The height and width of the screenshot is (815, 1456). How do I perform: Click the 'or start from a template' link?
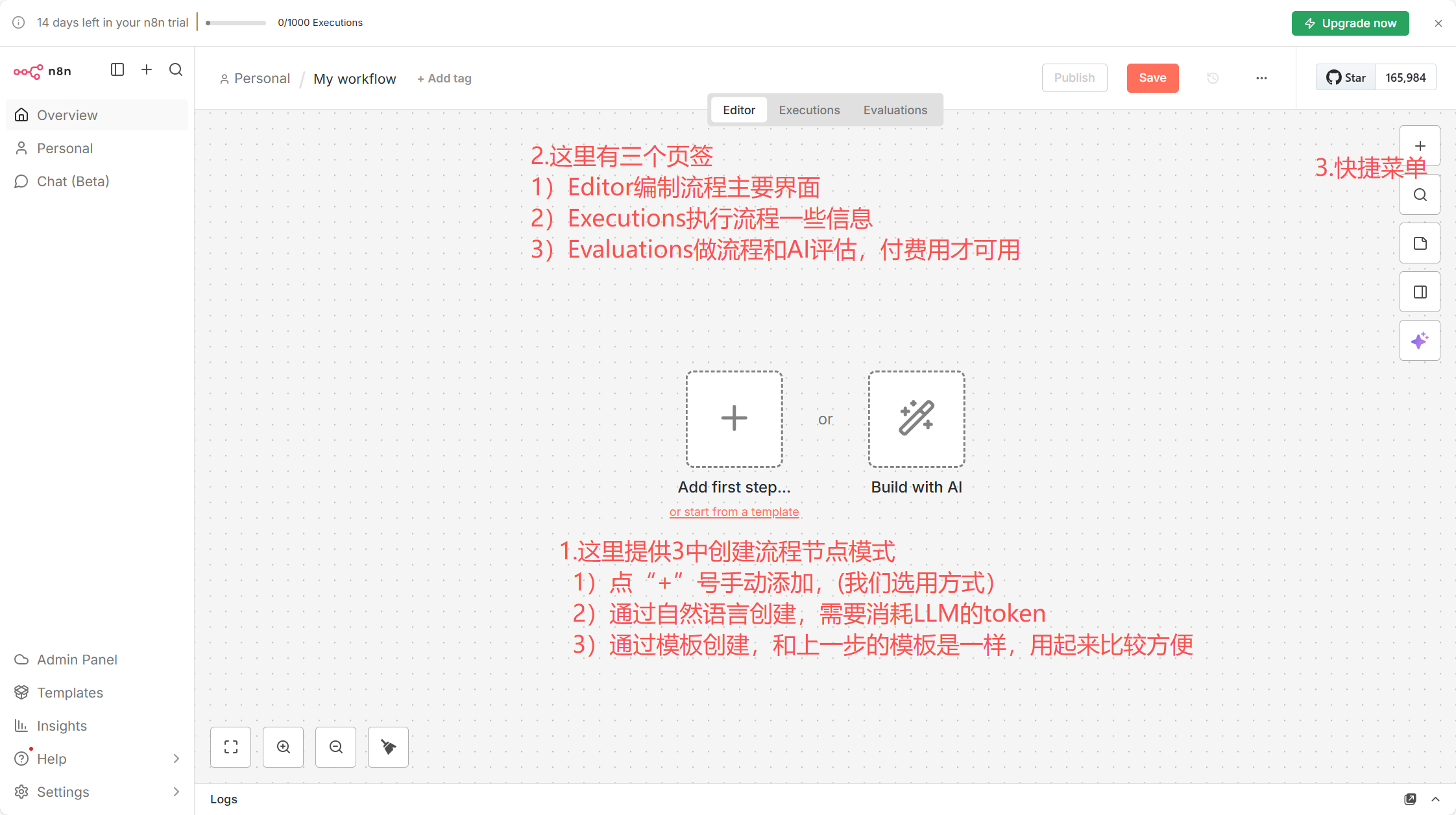[x=734, y=512]
